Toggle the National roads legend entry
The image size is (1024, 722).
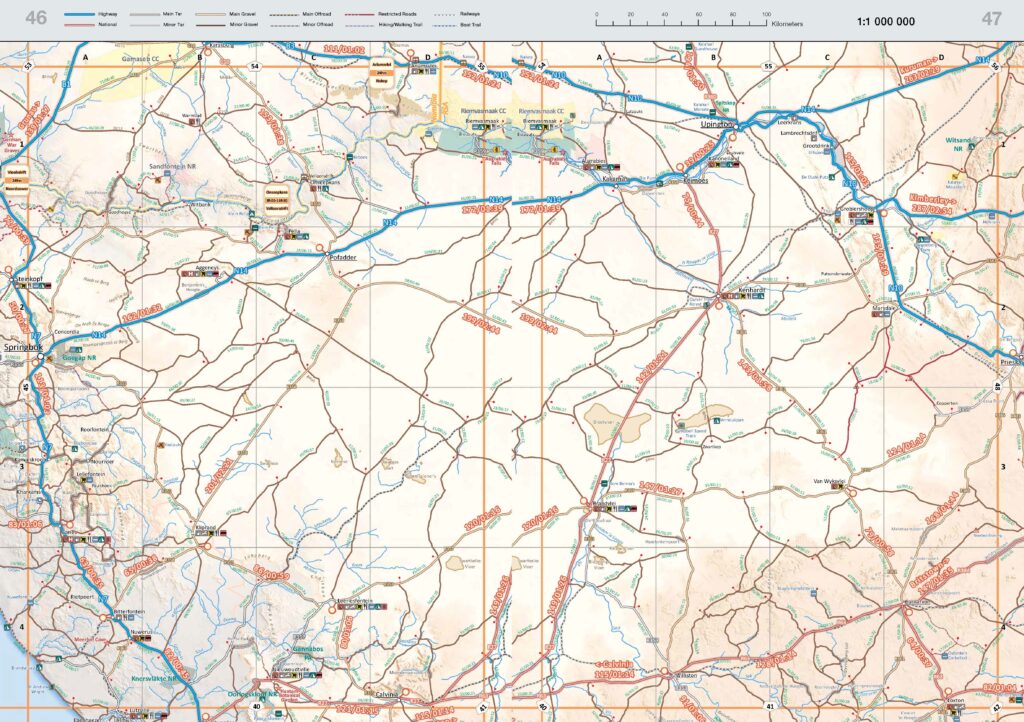pos(78,25)
